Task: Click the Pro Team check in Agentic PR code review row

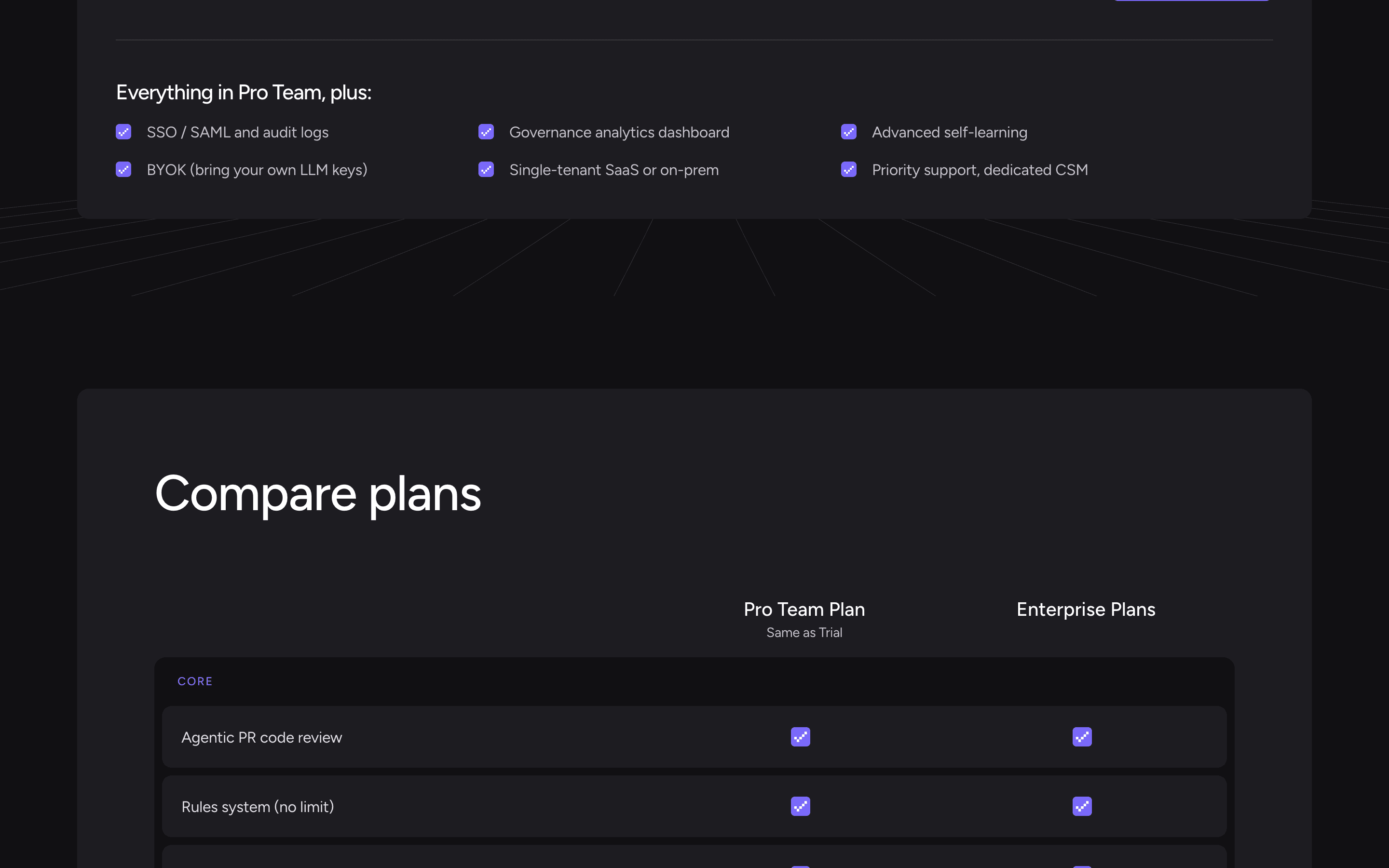Action: point(801,737)
